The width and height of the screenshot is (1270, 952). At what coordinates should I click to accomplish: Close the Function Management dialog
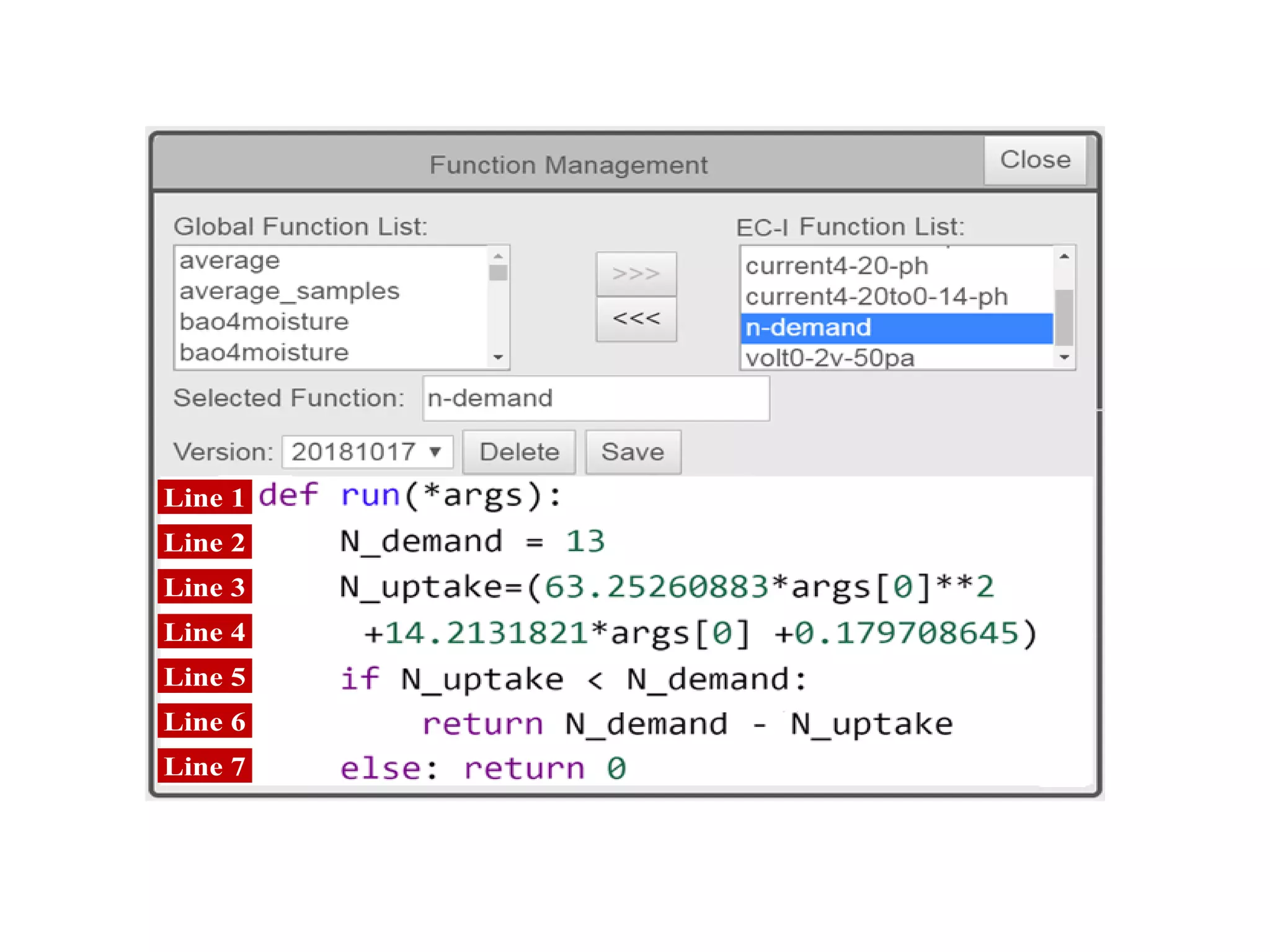click(x=1034, y=160)
